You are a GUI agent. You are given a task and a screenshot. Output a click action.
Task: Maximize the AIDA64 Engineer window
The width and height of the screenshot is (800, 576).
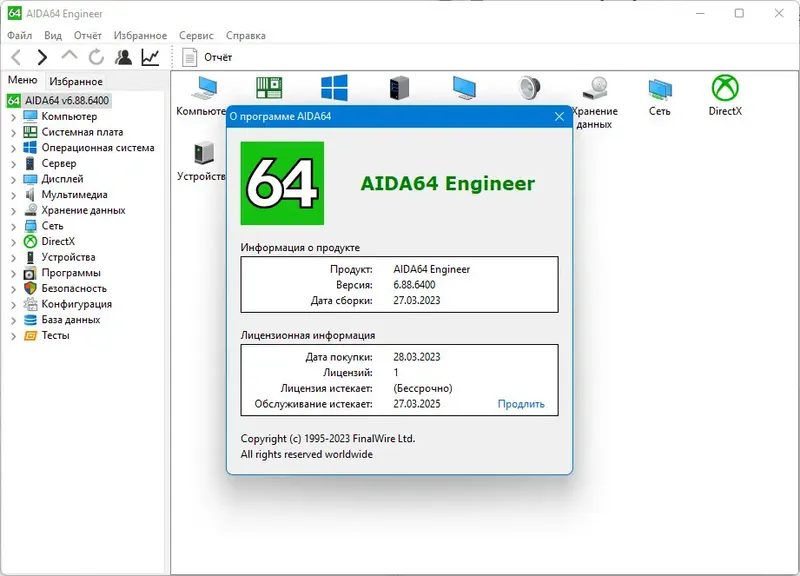[739, 14]
